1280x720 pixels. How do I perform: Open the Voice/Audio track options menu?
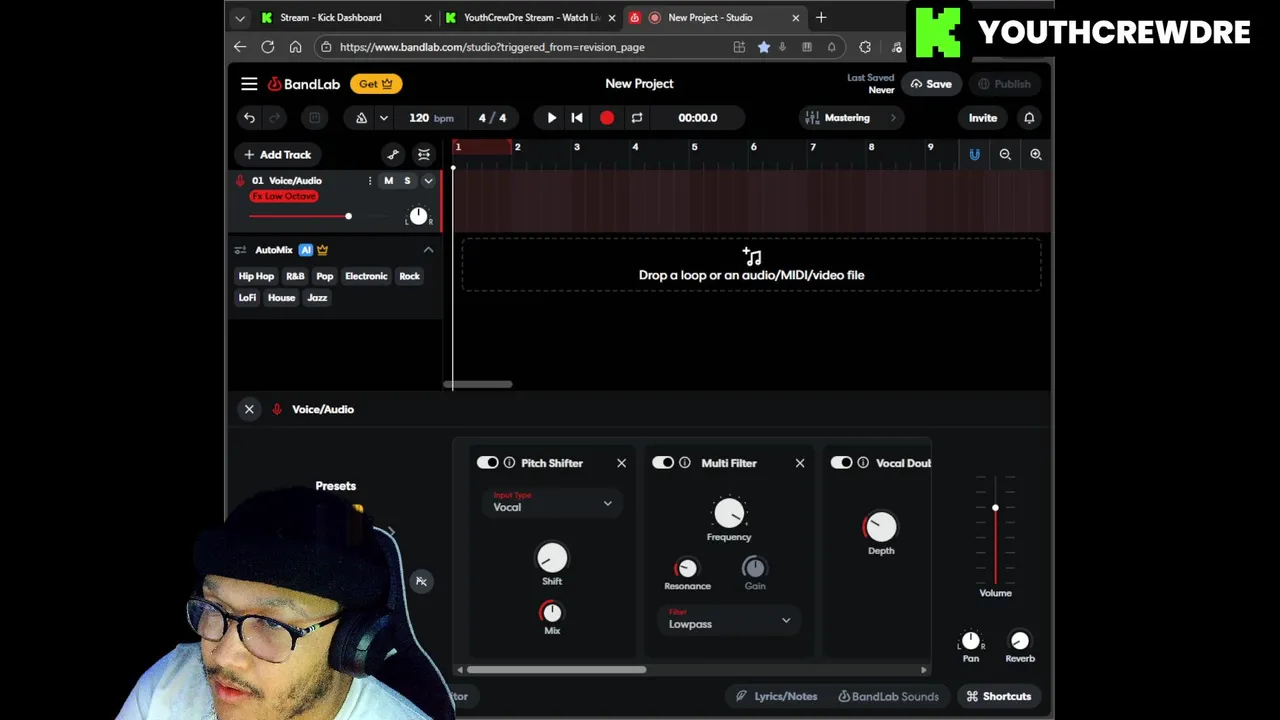click(x=369, y=181)
